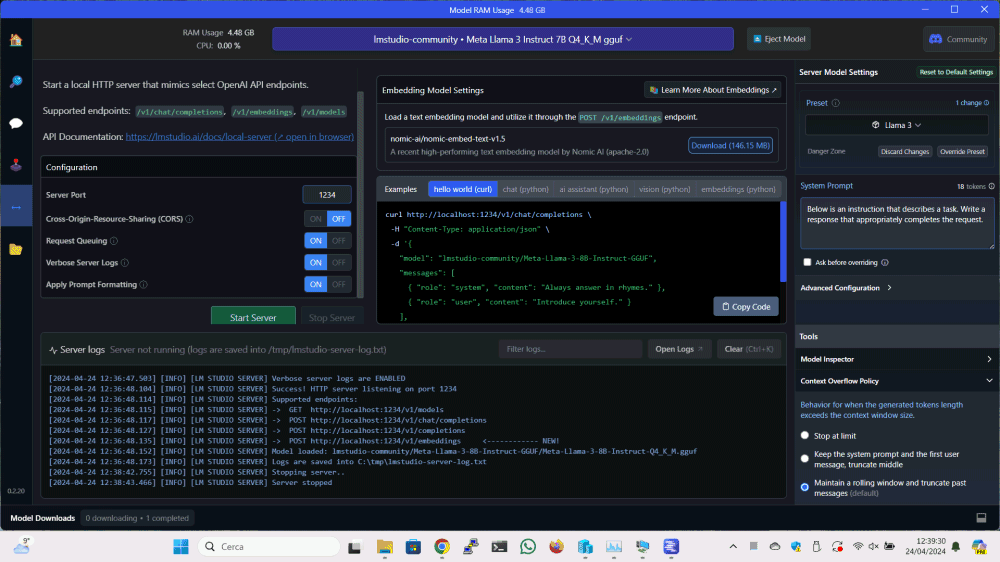
Task: Turn CORS toggle to ON
Action: [316, 219]
